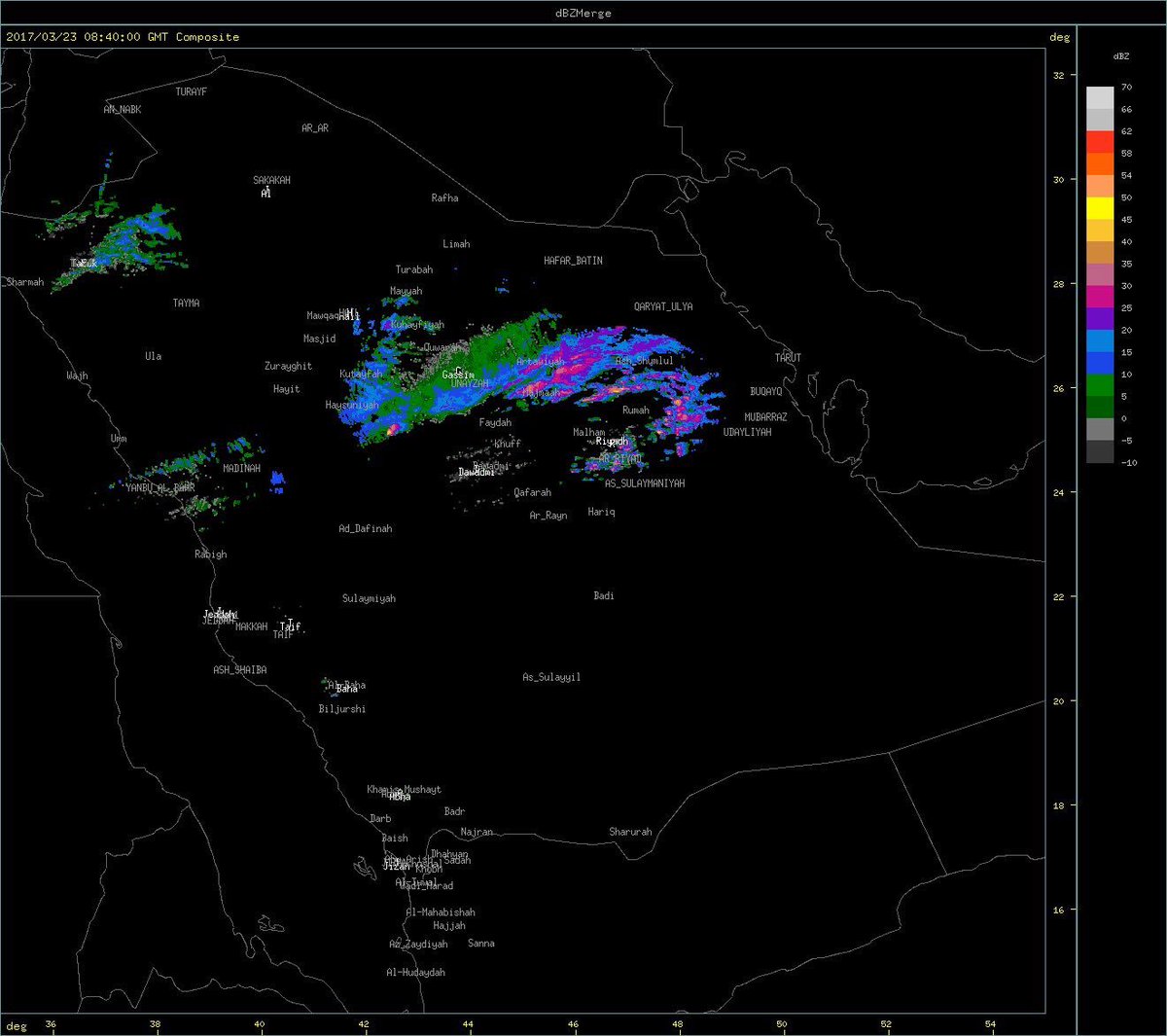Click the Qafarah city label

tap(533, 493)
